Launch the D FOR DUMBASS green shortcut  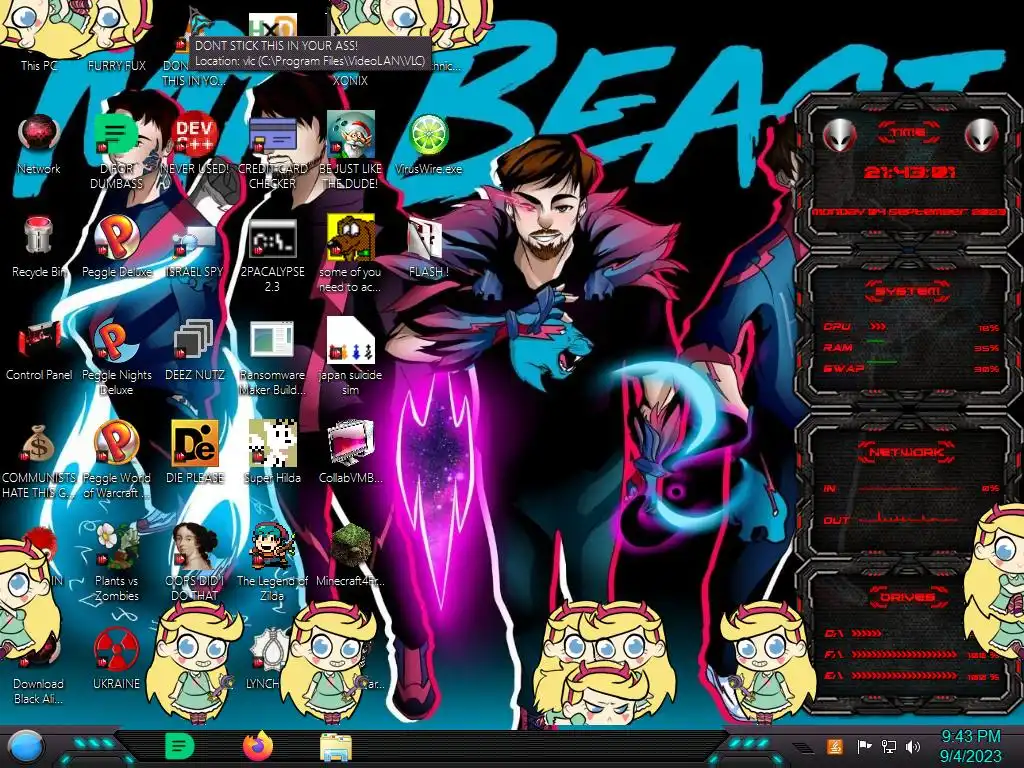click(x=116, y=150)
